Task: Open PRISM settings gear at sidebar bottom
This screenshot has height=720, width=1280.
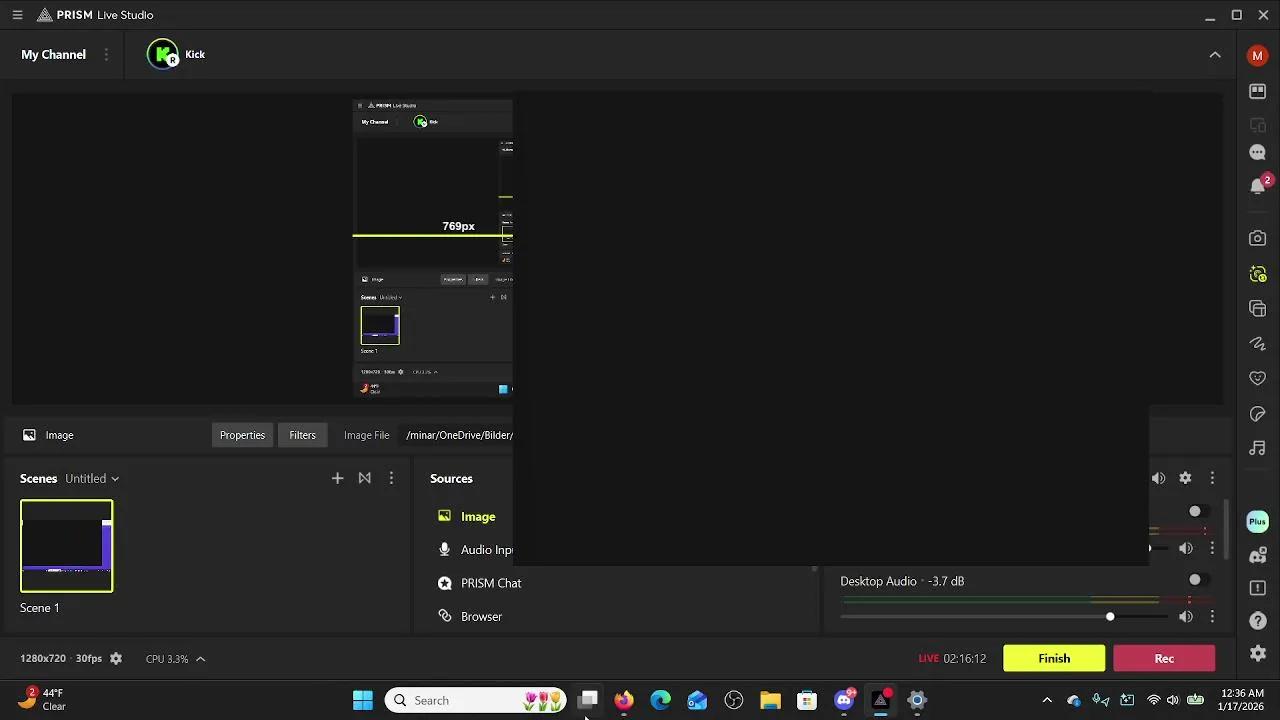Action: (x=1257, y=653)
